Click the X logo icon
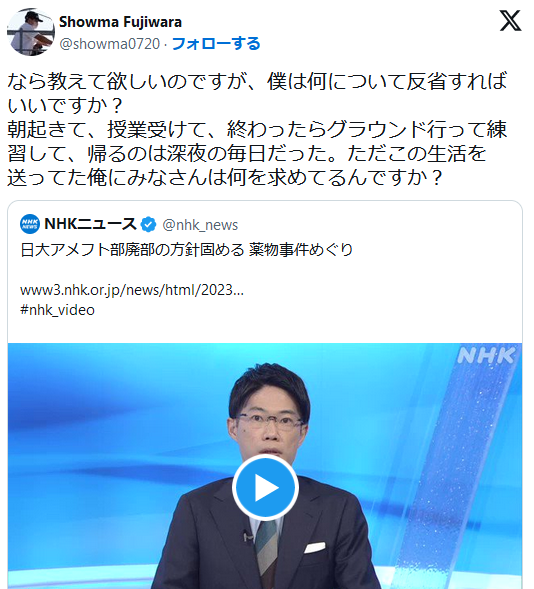This screenshot has width=534, height=589. click(x=510, y=21)
